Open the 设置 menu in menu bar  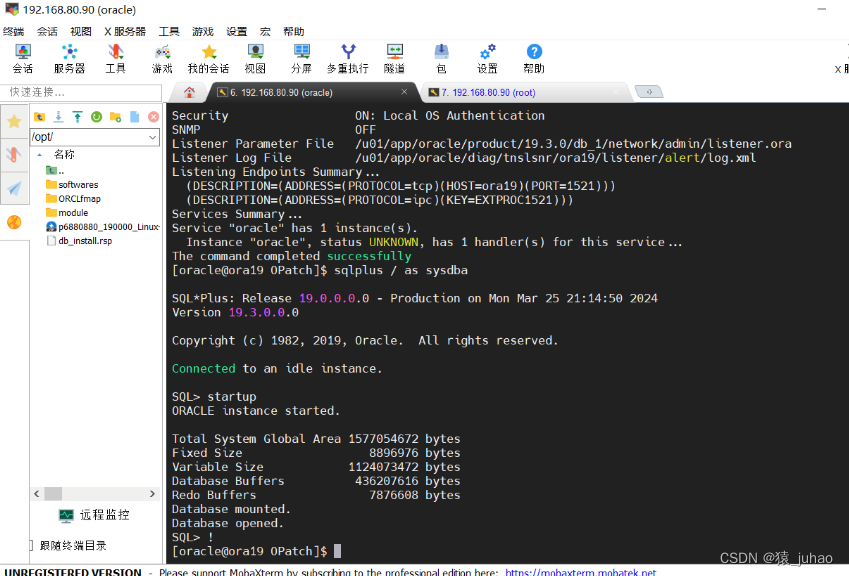(237, 31)
